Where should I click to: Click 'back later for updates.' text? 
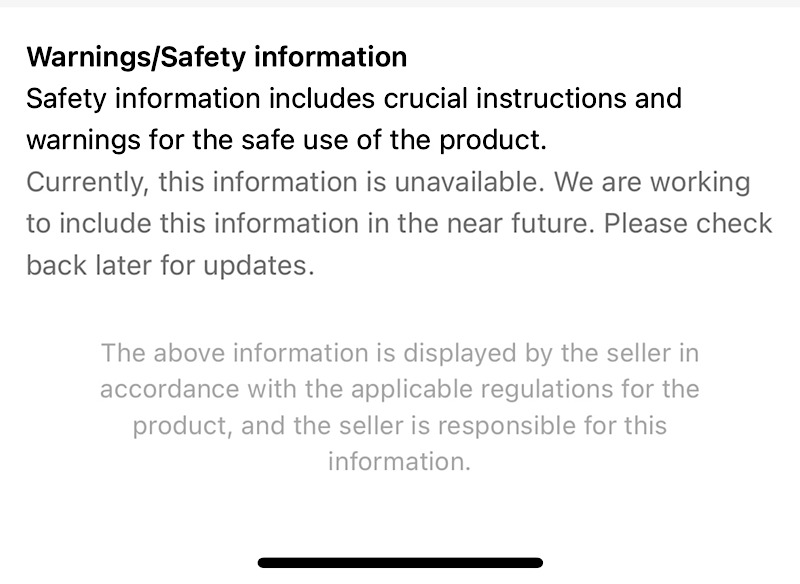(170, 266)
